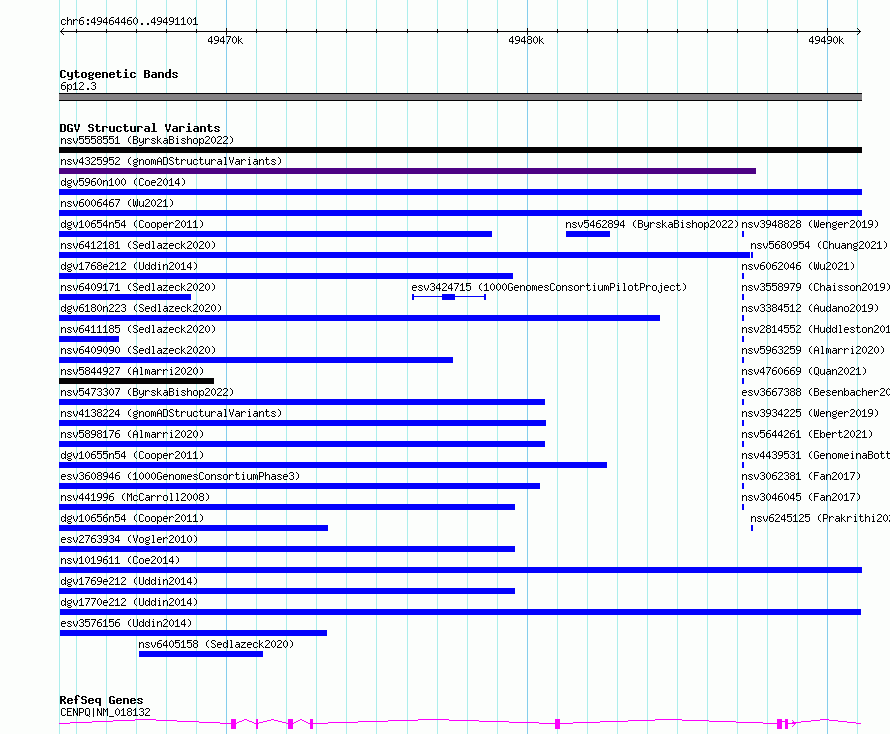Image resolution: width=890 pixels, height=734 pixels.
Task: Click the nsv6405158 (Sedlazeck2020) label
Action: [x=216, y=644]
